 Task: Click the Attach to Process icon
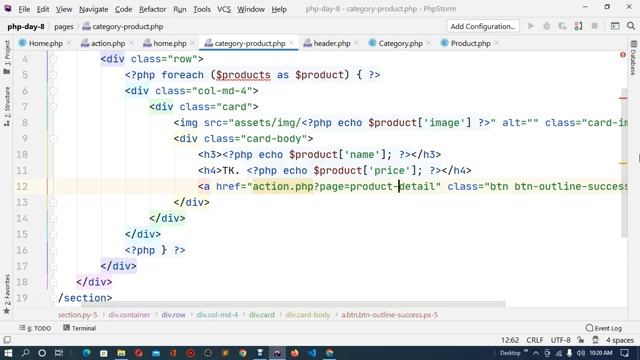tap(578, 26)
